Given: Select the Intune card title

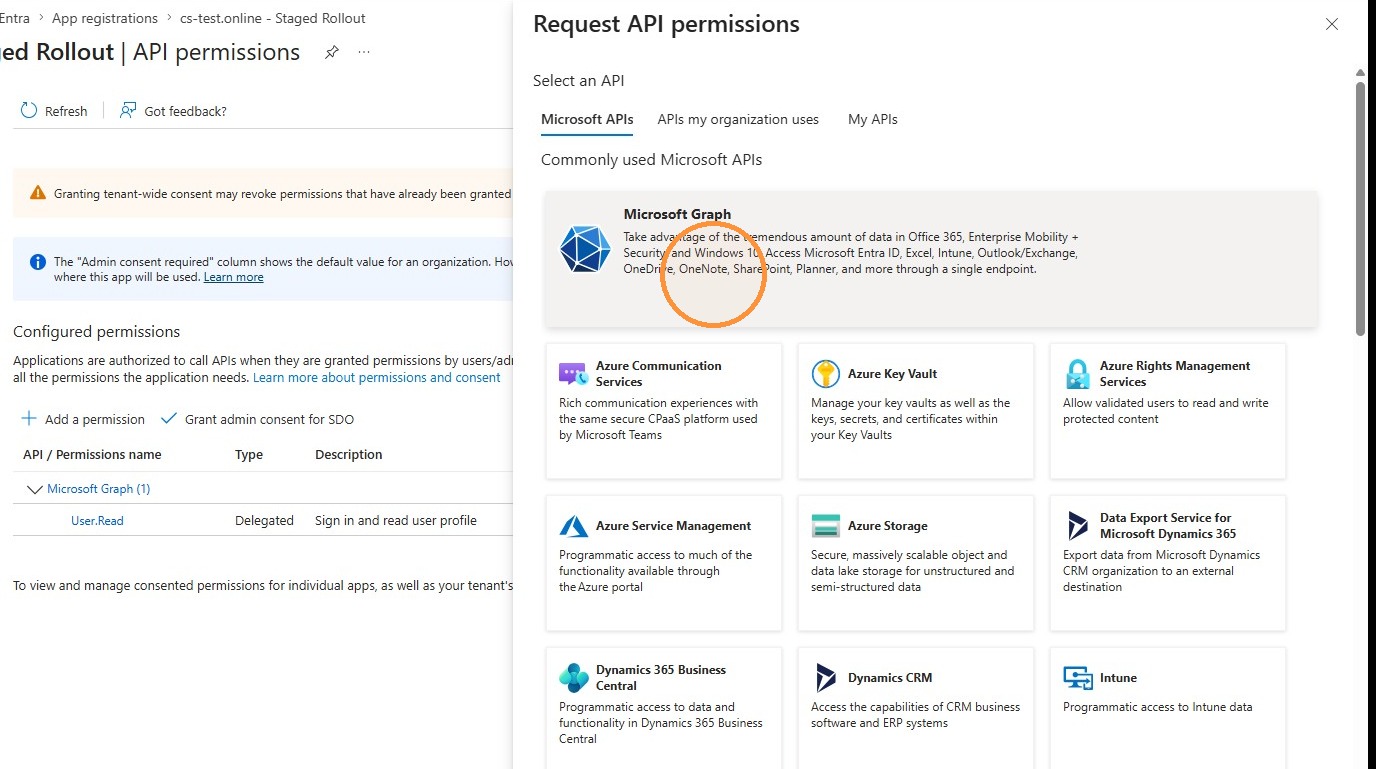Looking at the screenshot, I should (x=1118, y=678).
